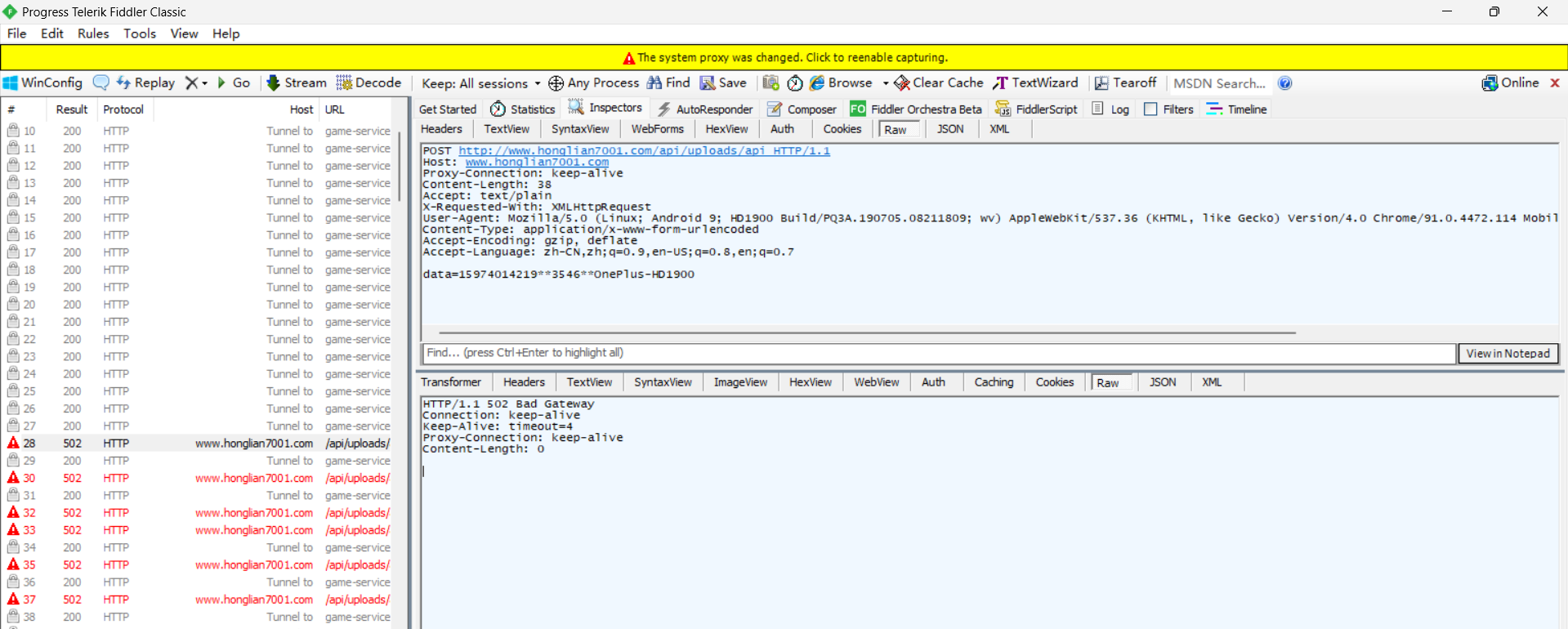Click the session list vertical scrollbar

[x=400, y=167]
